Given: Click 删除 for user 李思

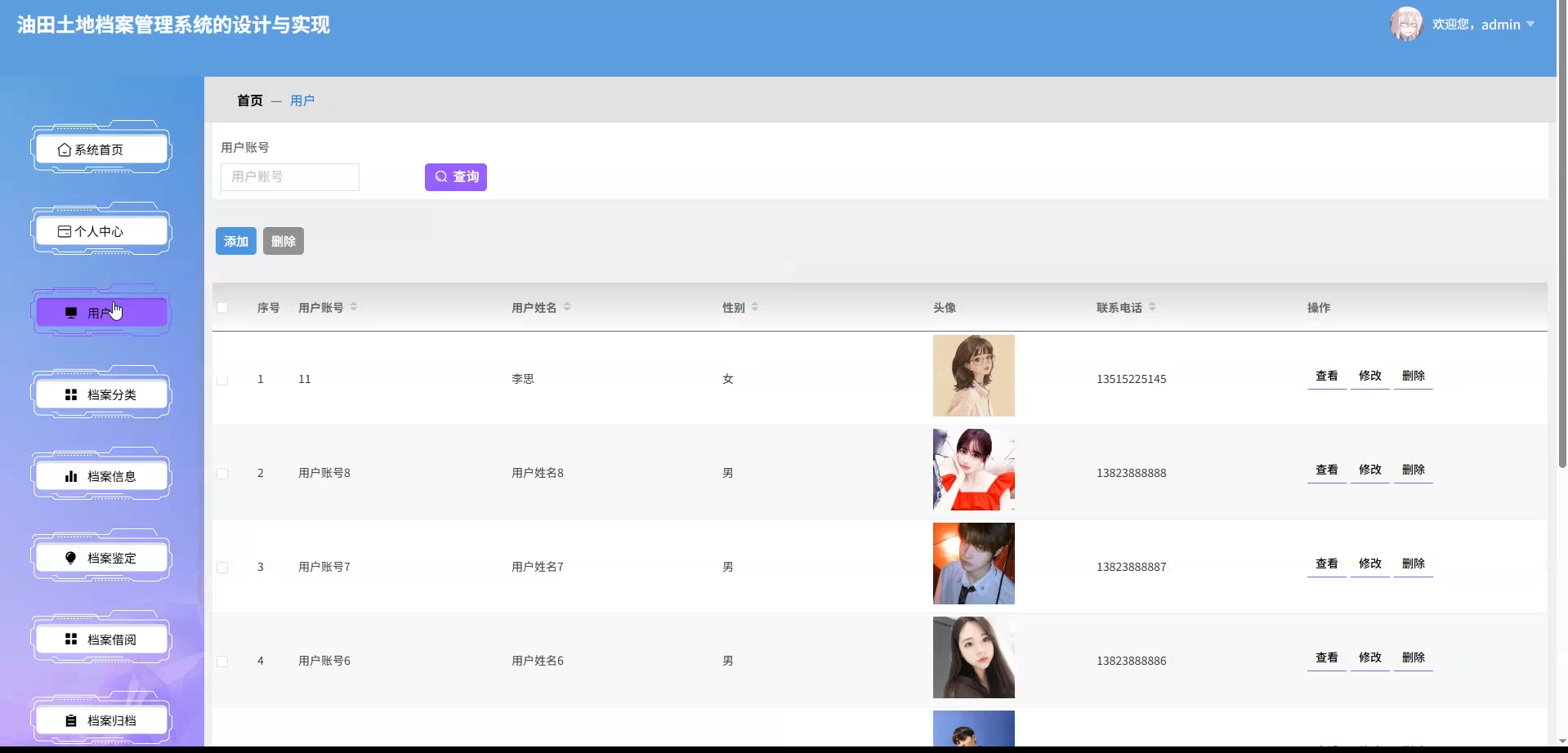Looking at the screenshot, I should [x=1414, y=376].
